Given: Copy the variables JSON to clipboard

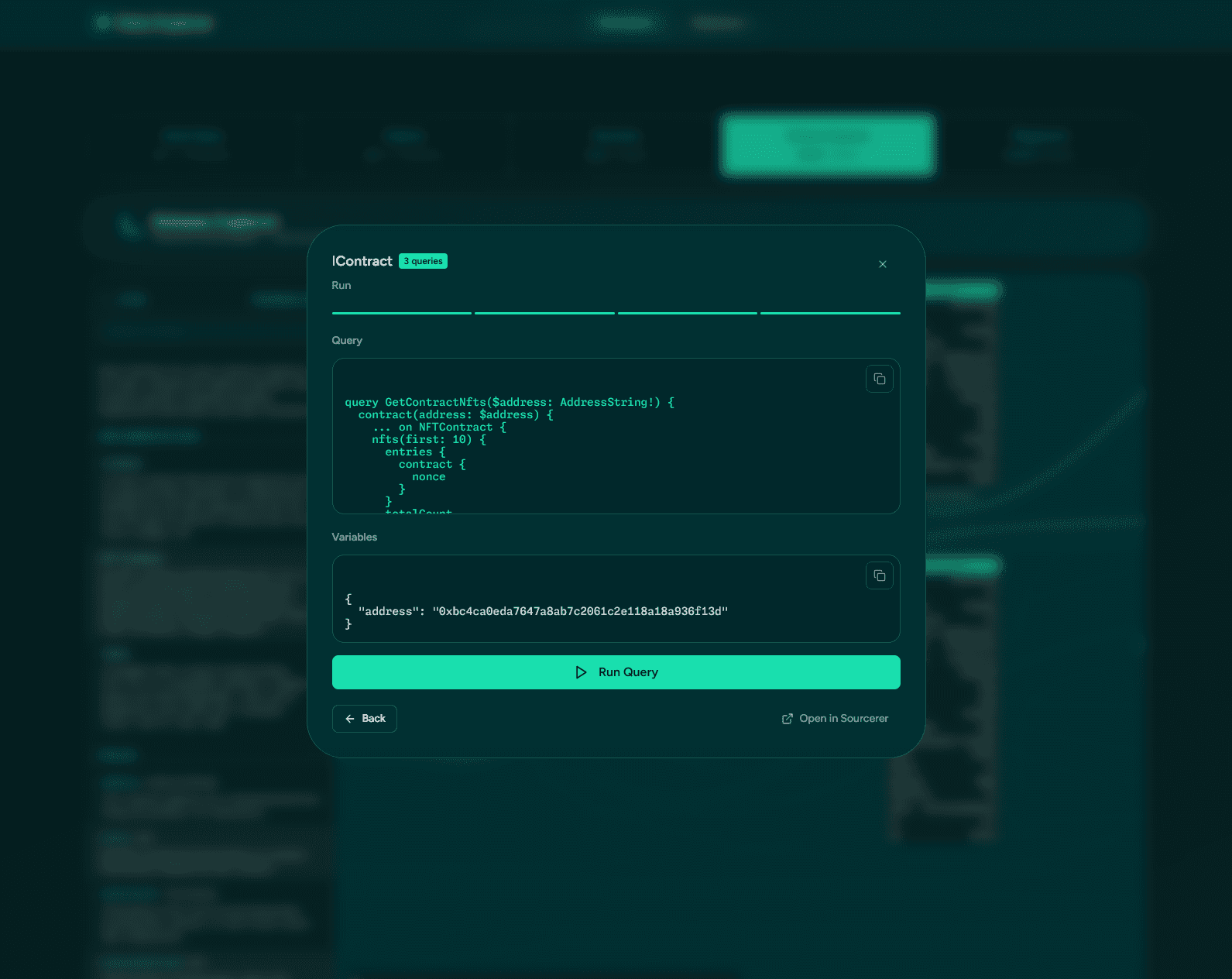Looking at the screenshot, I should pyautogui.click(x=879, y=575).
